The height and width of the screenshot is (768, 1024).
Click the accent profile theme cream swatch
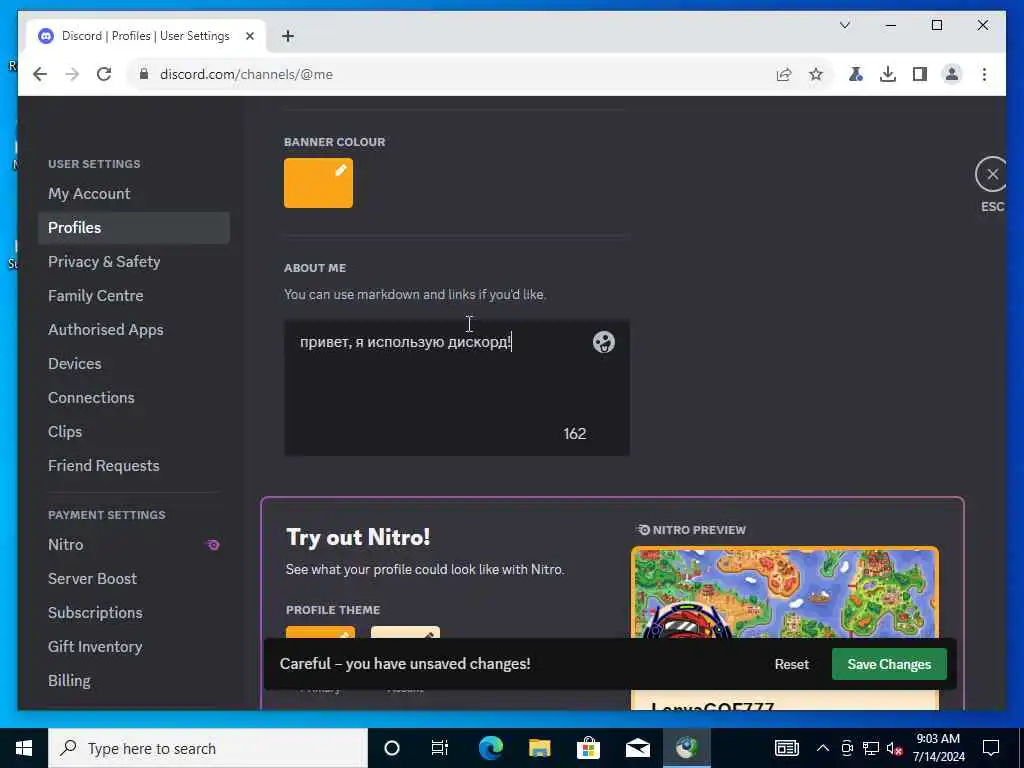click(406, 633)
